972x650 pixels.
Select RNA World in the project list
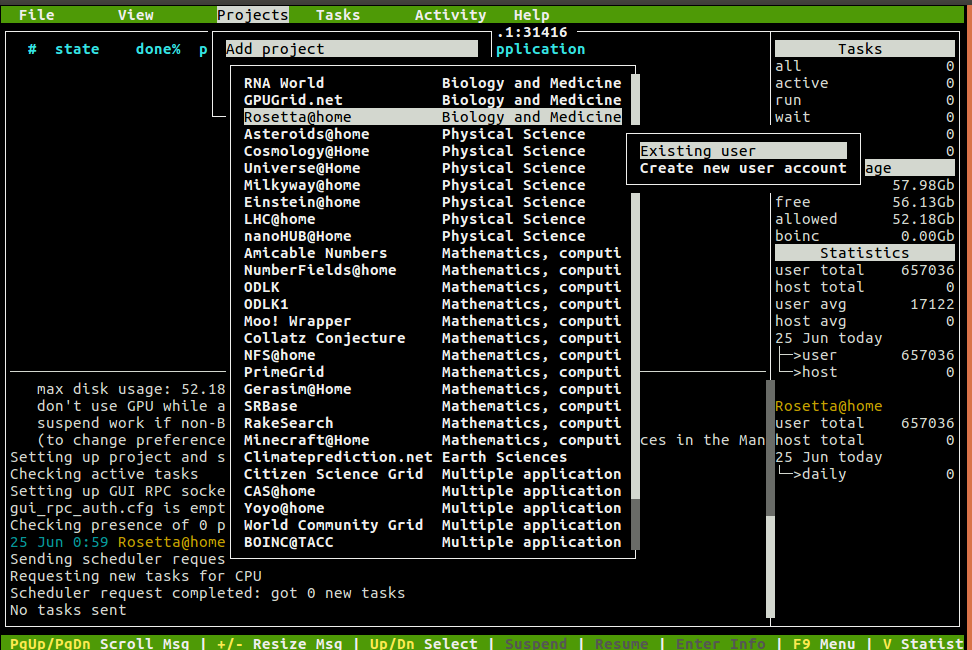(433, 83)
